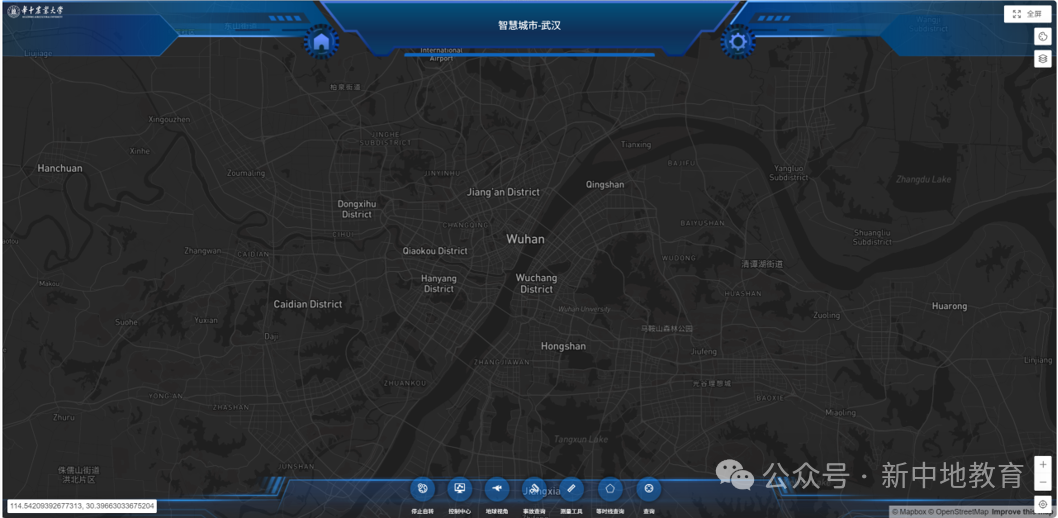Zoom out using the minus button
The image size is (1058, 518).
pyautogui.click(x=1042, y=482)
